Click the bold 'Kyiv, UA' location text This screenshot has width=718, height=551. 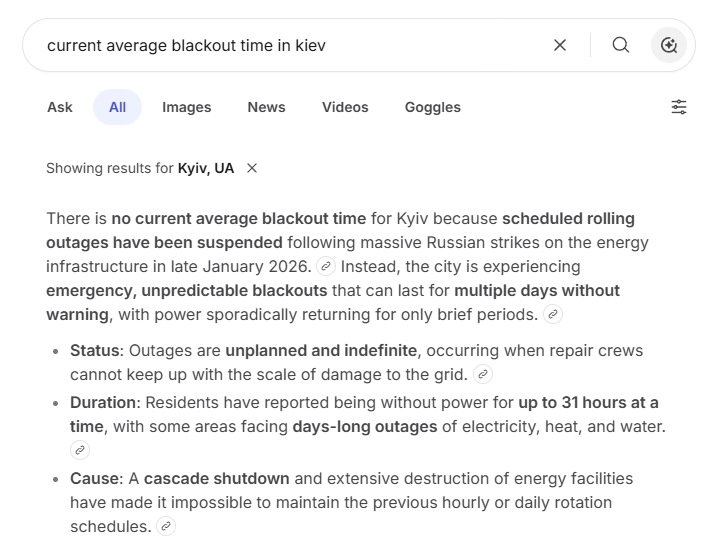pos(206,169)
